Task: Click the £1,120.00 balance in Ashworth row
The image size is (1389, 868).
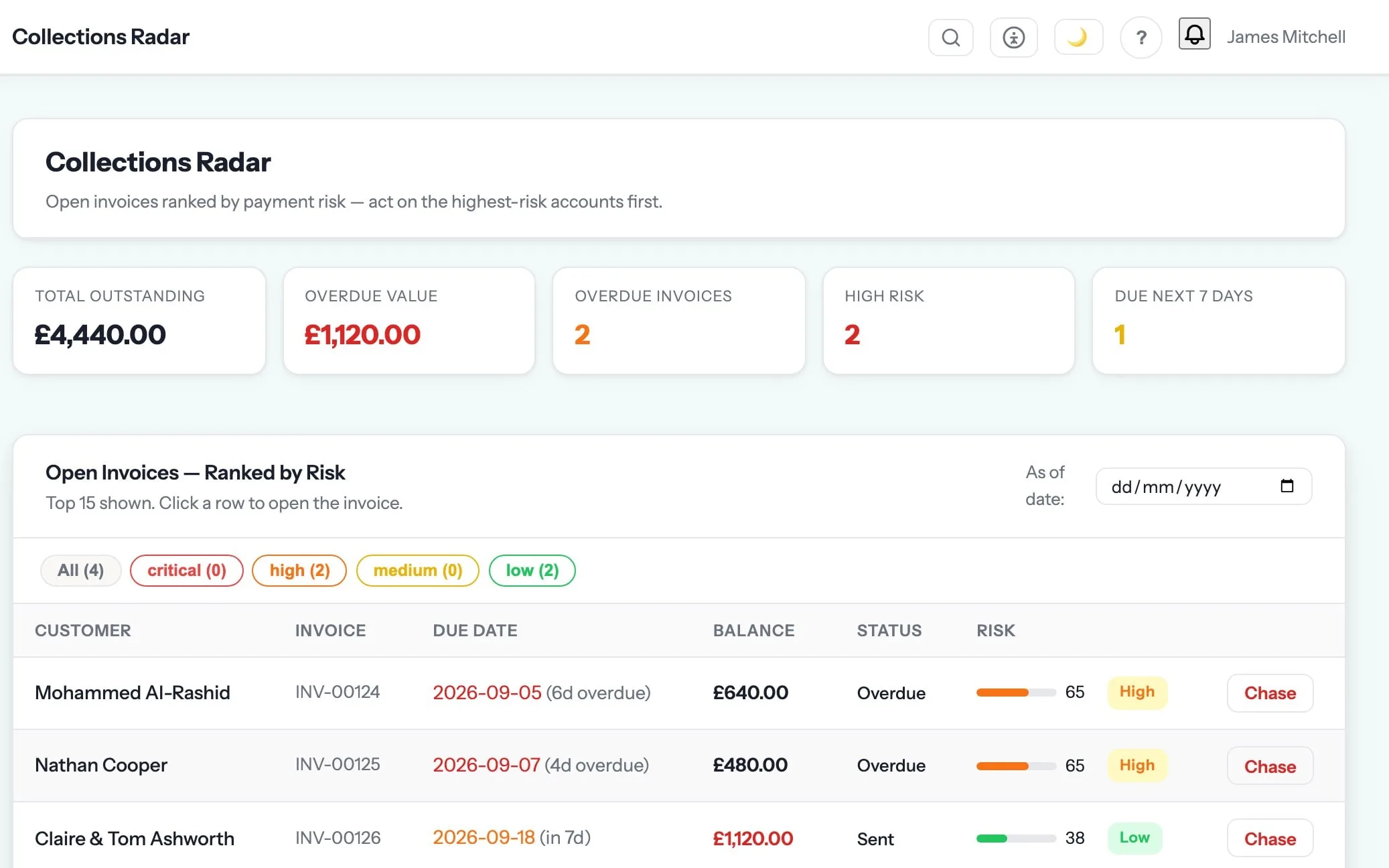Action: tap(753, 839)
